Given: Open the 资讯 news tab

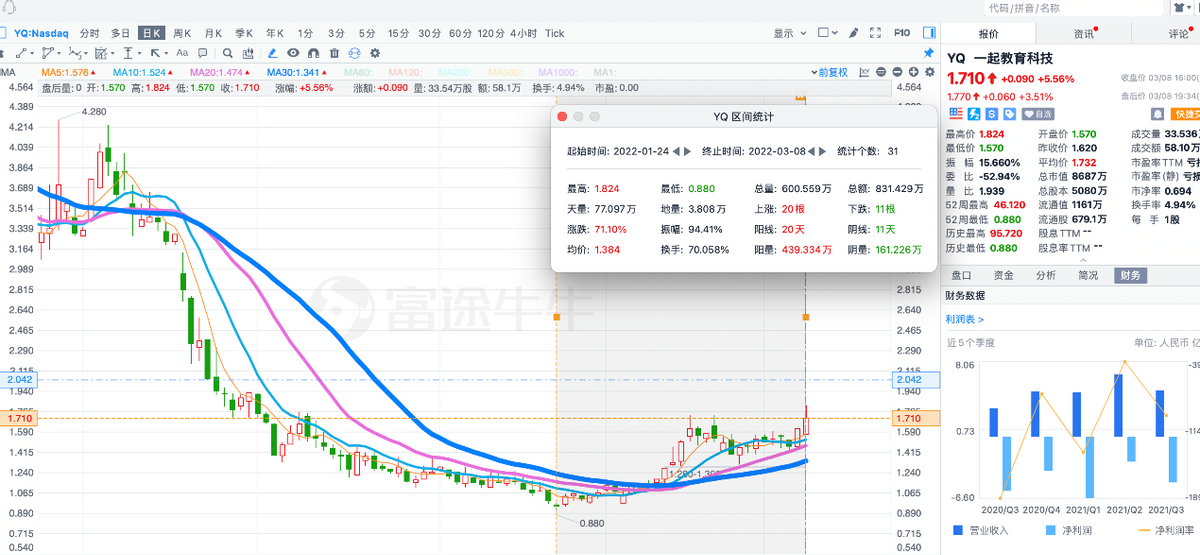Looking at the screenshot, I should pyautogui.click(x=1084, y=33).
